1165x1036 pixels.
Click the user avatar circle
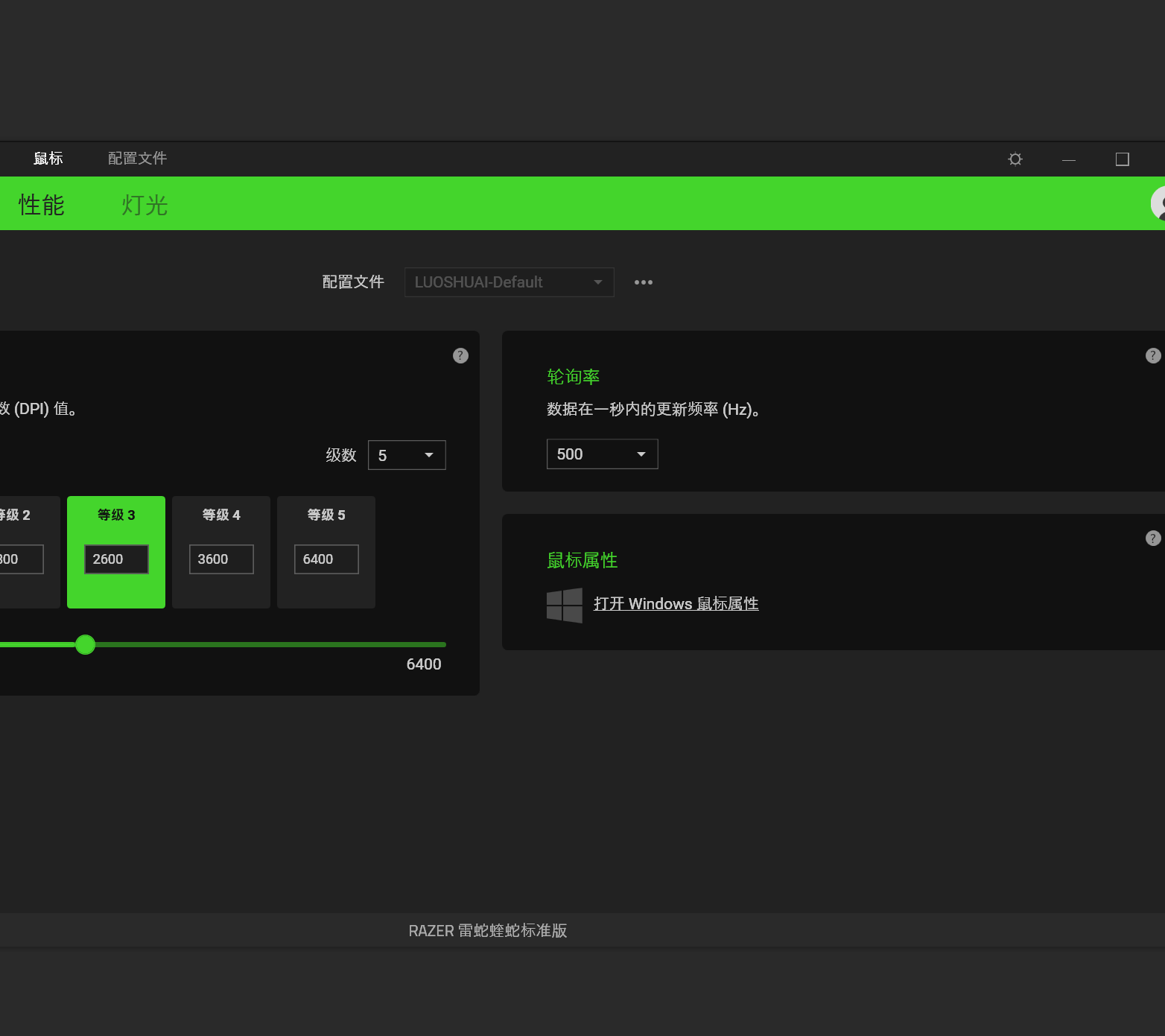click(x=1159, y=203)
